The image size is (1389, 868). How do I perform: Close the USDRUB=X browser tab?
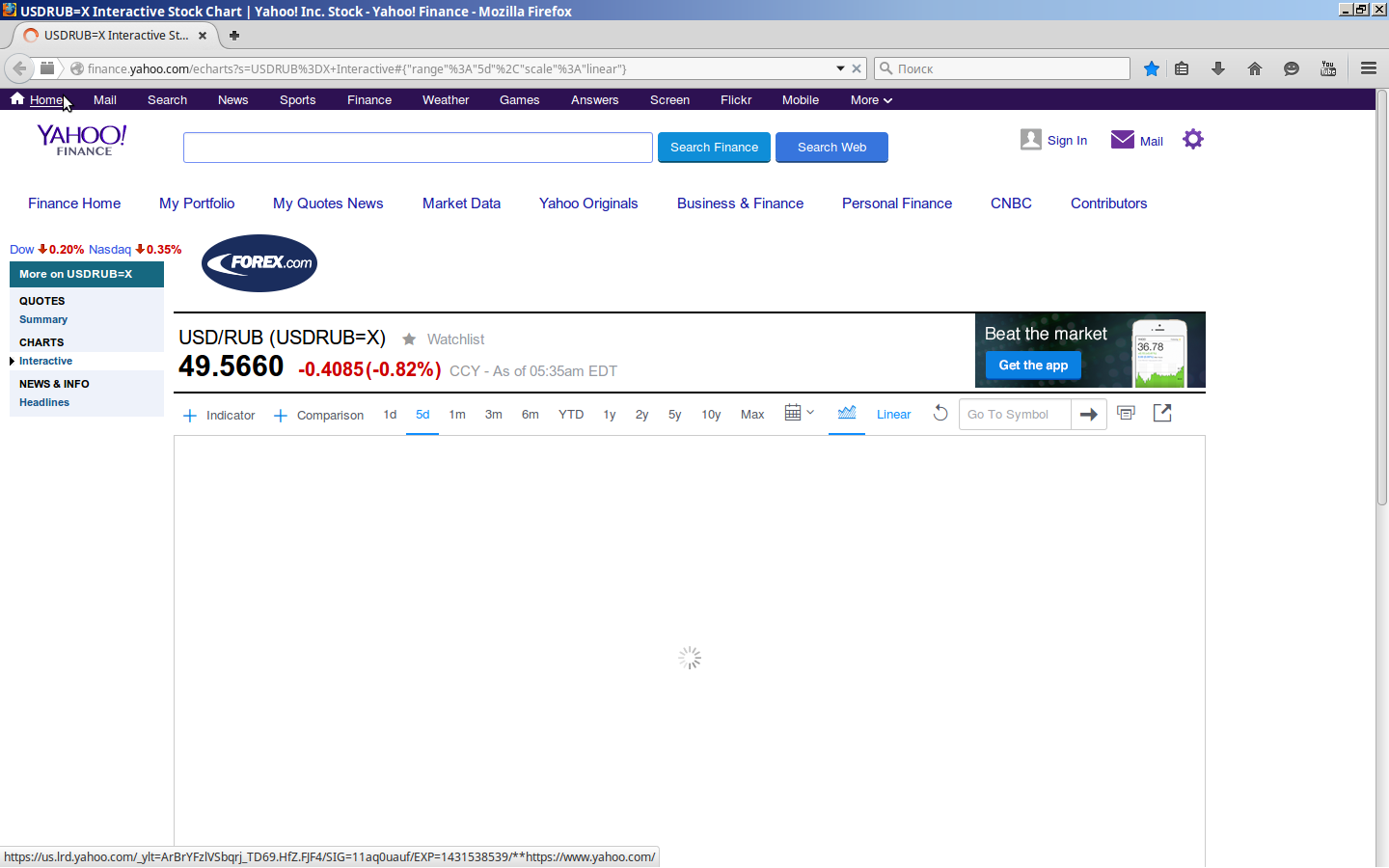click(203, 36)
